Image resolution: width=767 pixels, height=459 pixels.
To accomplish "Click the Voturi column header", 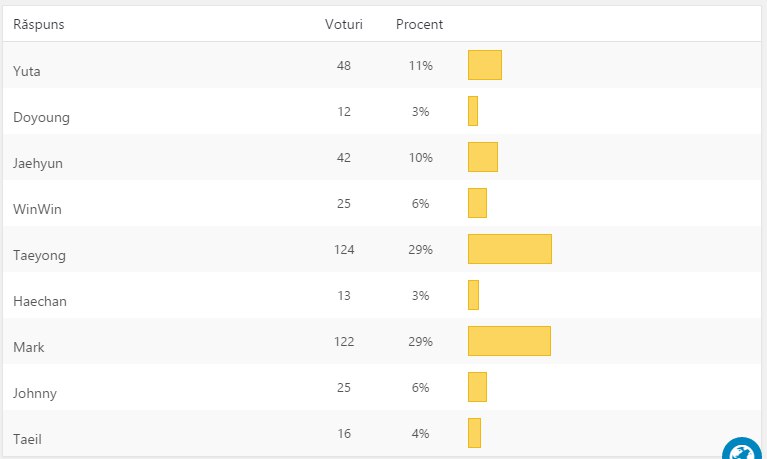I will click(x=344, y=24).
